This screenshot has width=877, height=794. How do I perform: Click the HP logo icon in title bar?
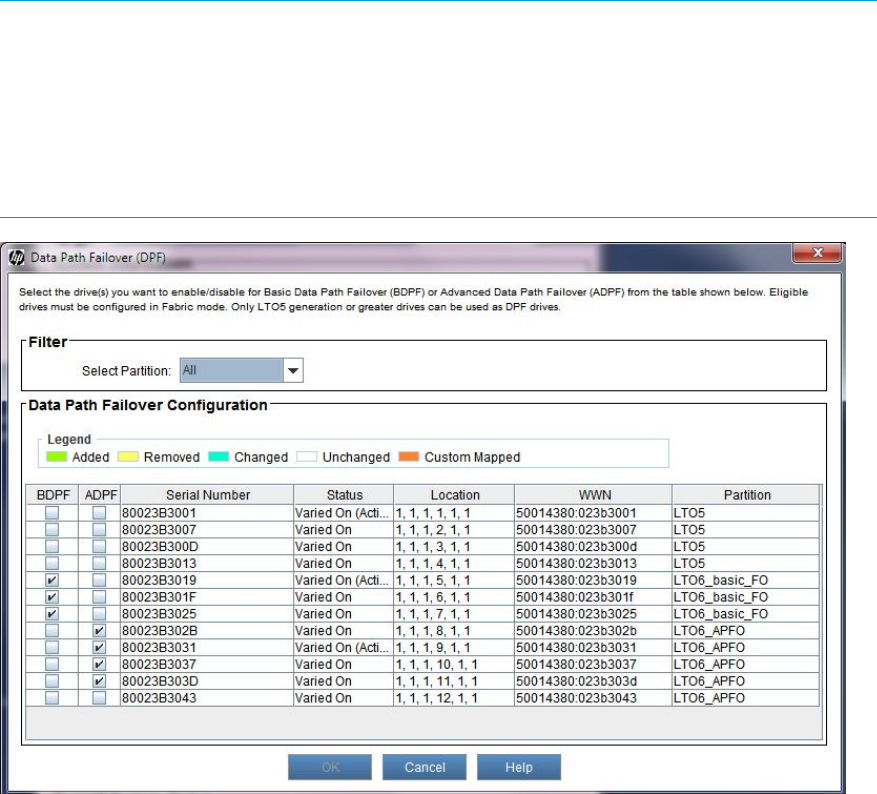(x=16, y=257)
